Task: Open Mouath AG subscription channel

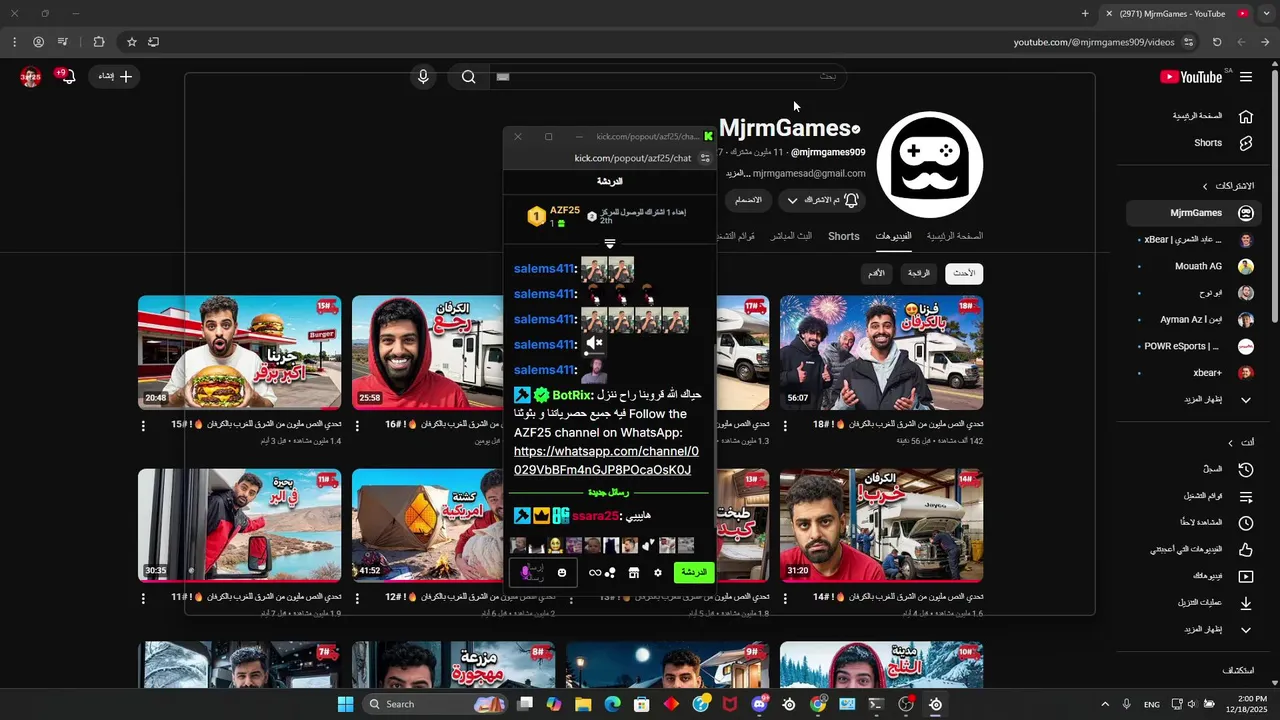Action: point(1196,266)
